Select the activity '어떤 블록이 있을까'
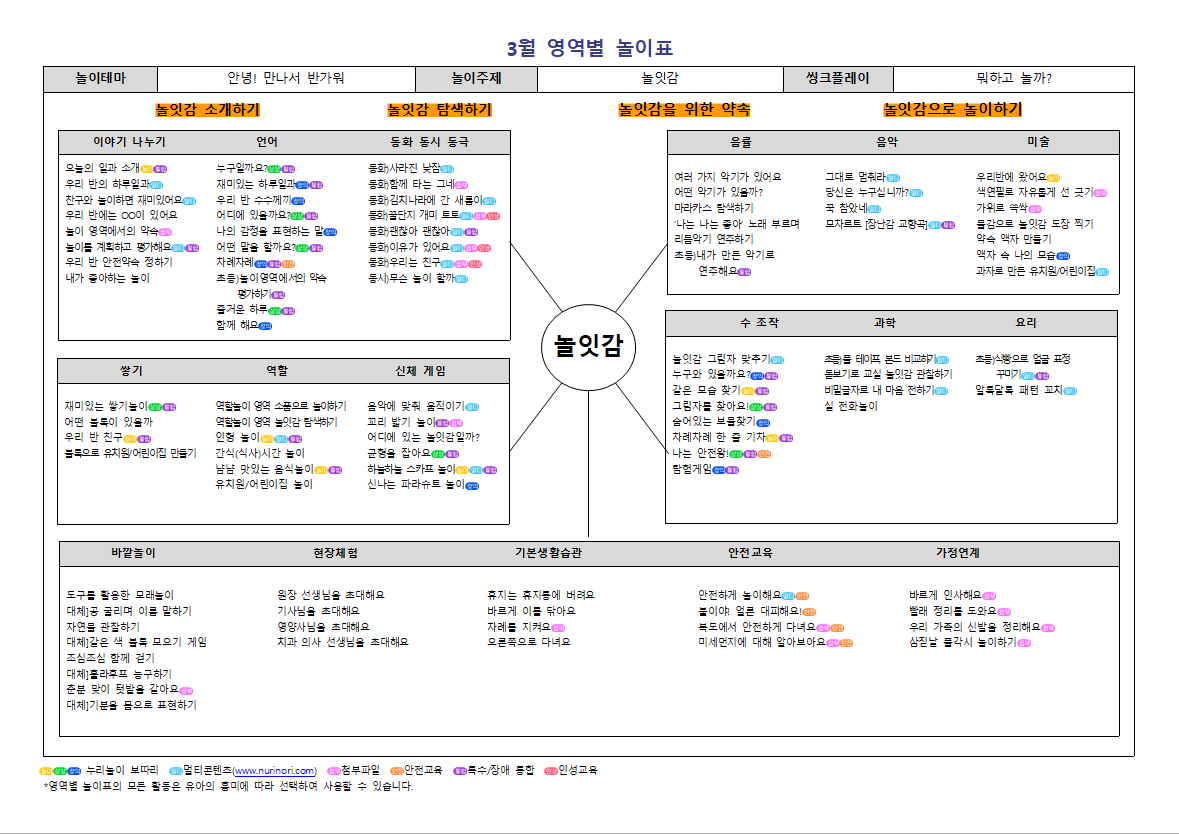The width and height of the screenshot is (1179, 834). [x=108, y=422]
